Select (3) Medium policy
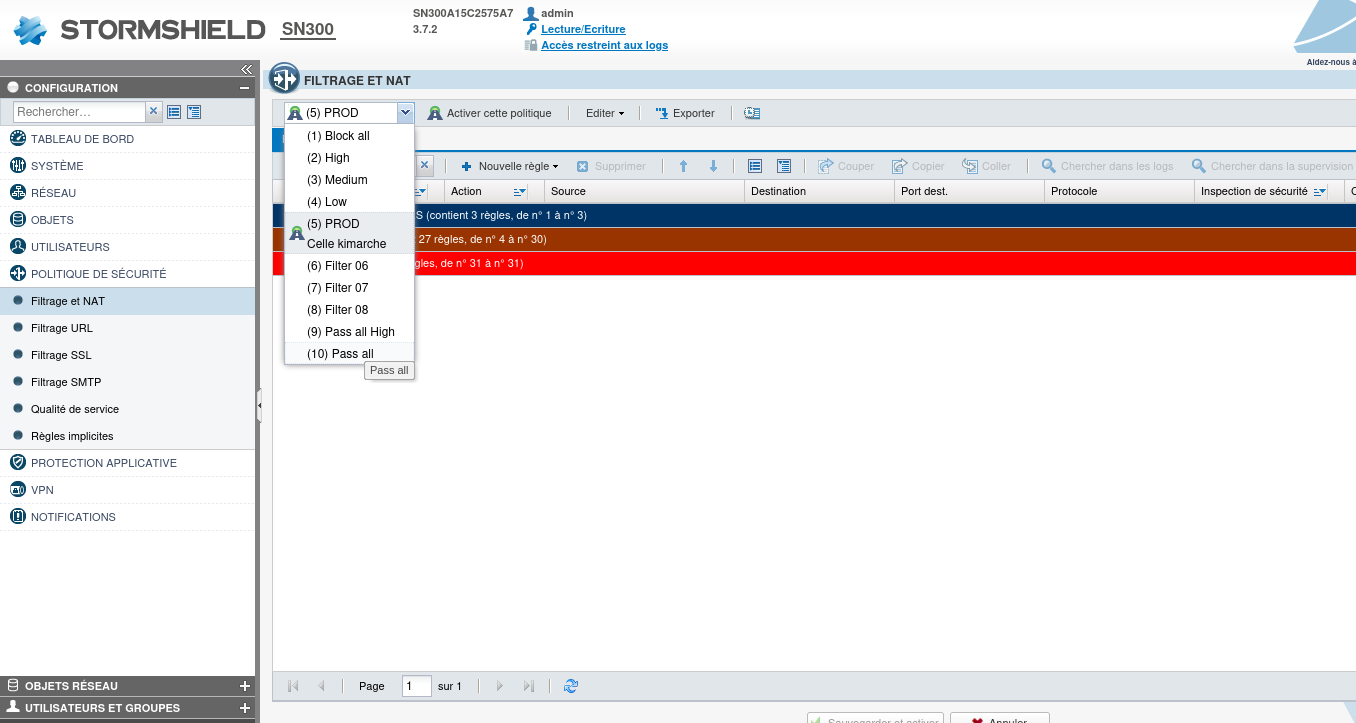This screenshot has width=1356, height=723. pyautogui.click(x=349, y=180)
